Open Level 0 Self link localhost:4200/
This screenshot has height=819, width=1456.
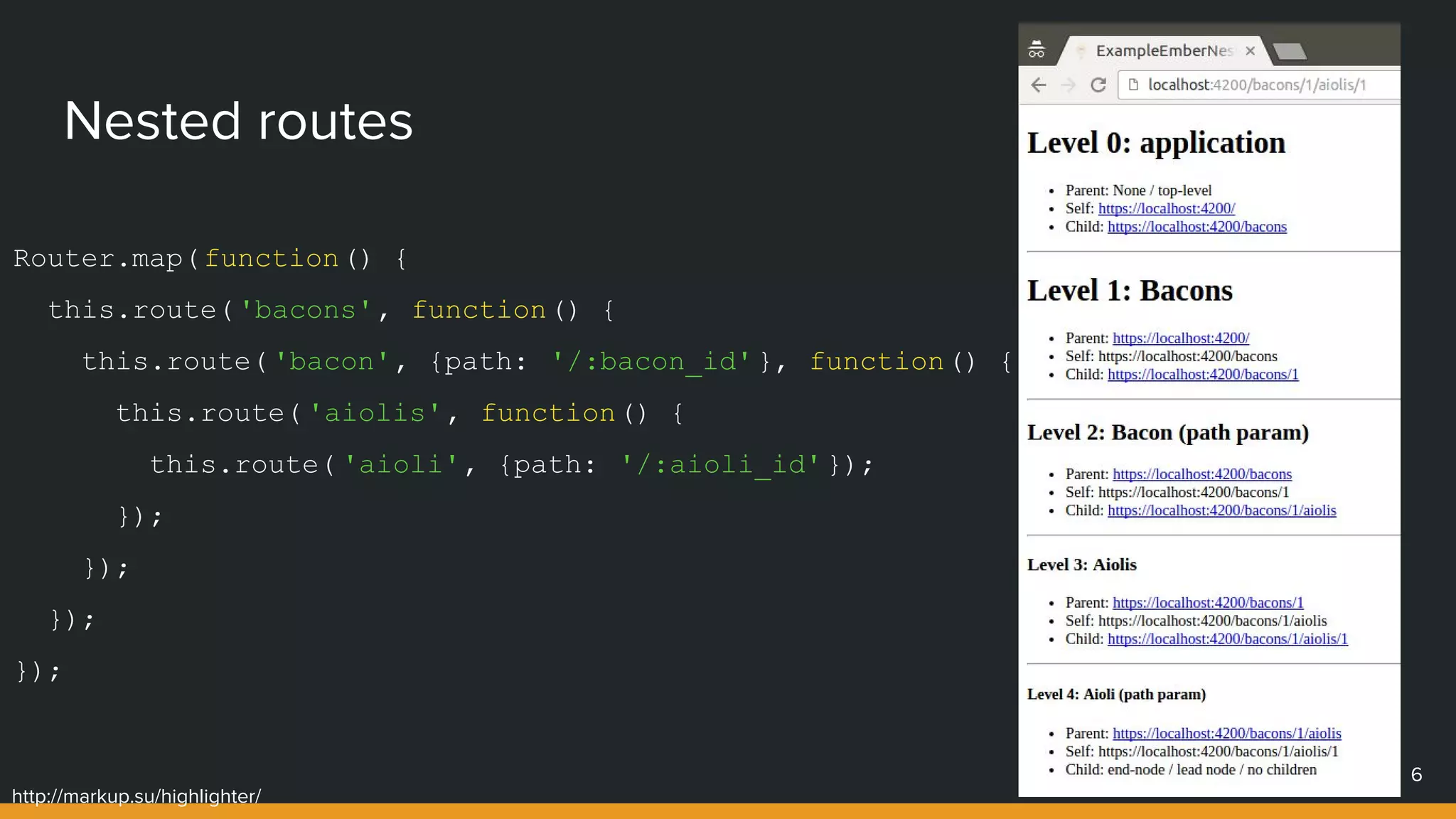tap(1166, 208)
